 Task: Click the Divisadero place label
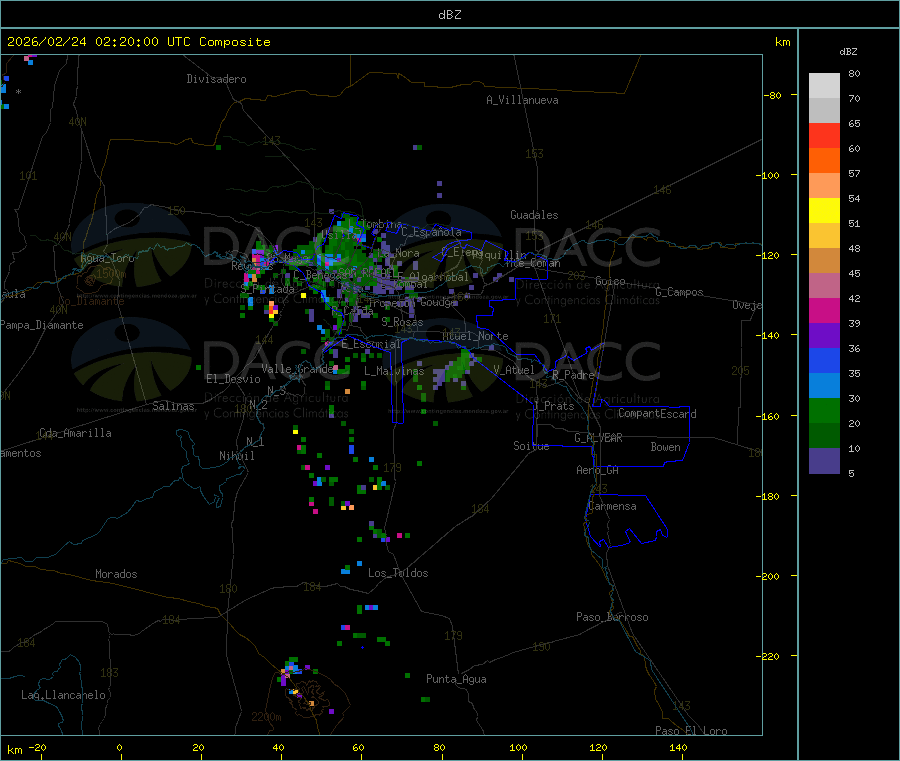[x=216, y=79]
